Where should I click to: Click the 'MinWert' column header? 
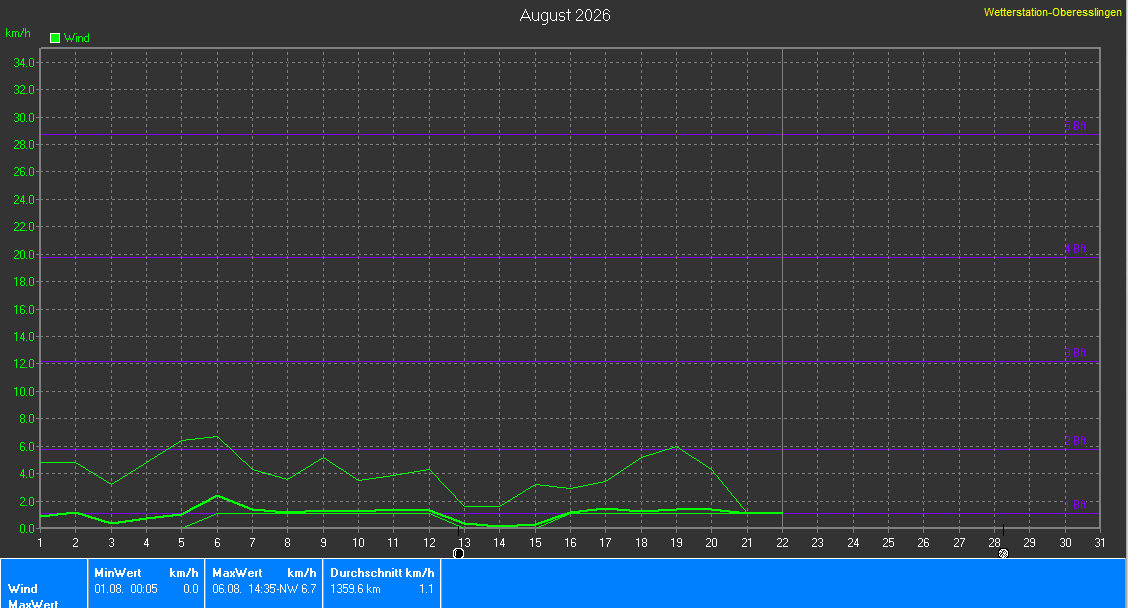(x=118, y=573)
